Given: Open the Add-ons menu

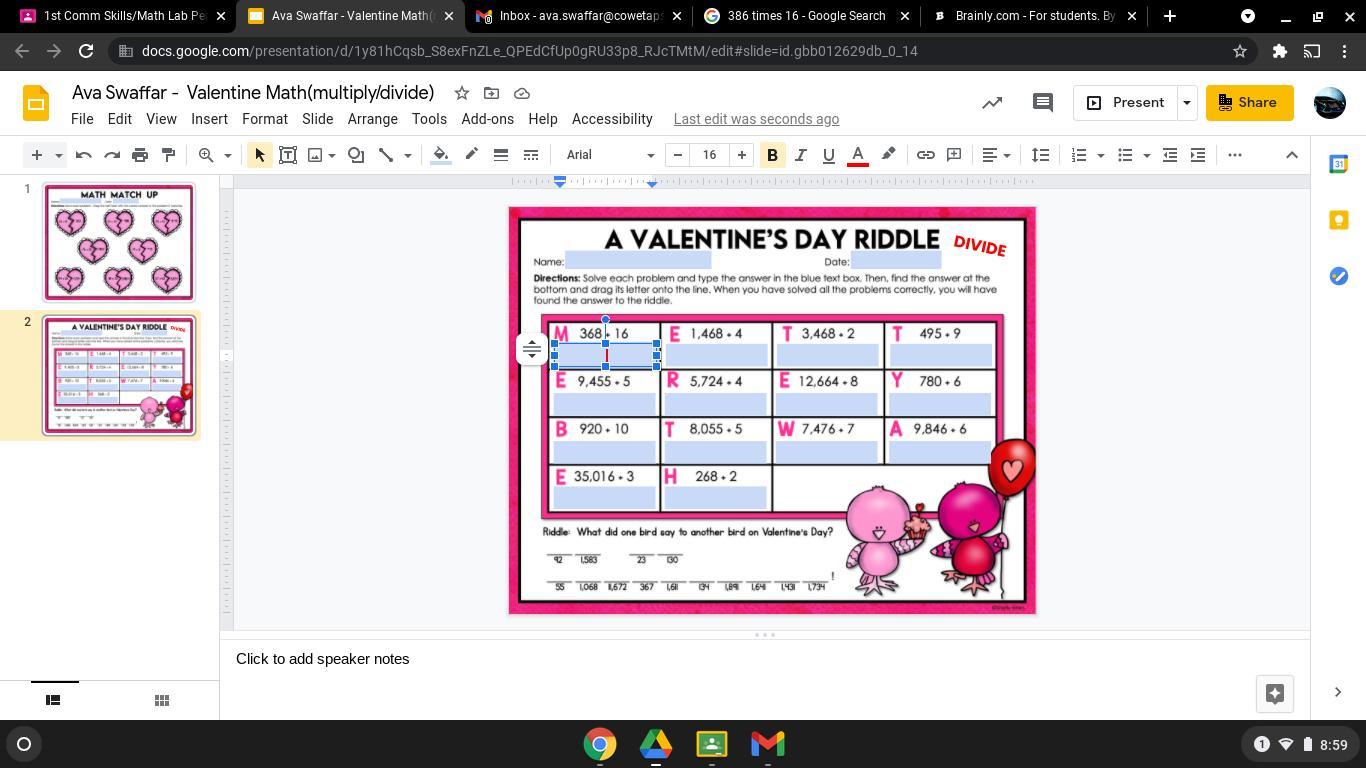Looking at the screenshot, I should (487, 119).
